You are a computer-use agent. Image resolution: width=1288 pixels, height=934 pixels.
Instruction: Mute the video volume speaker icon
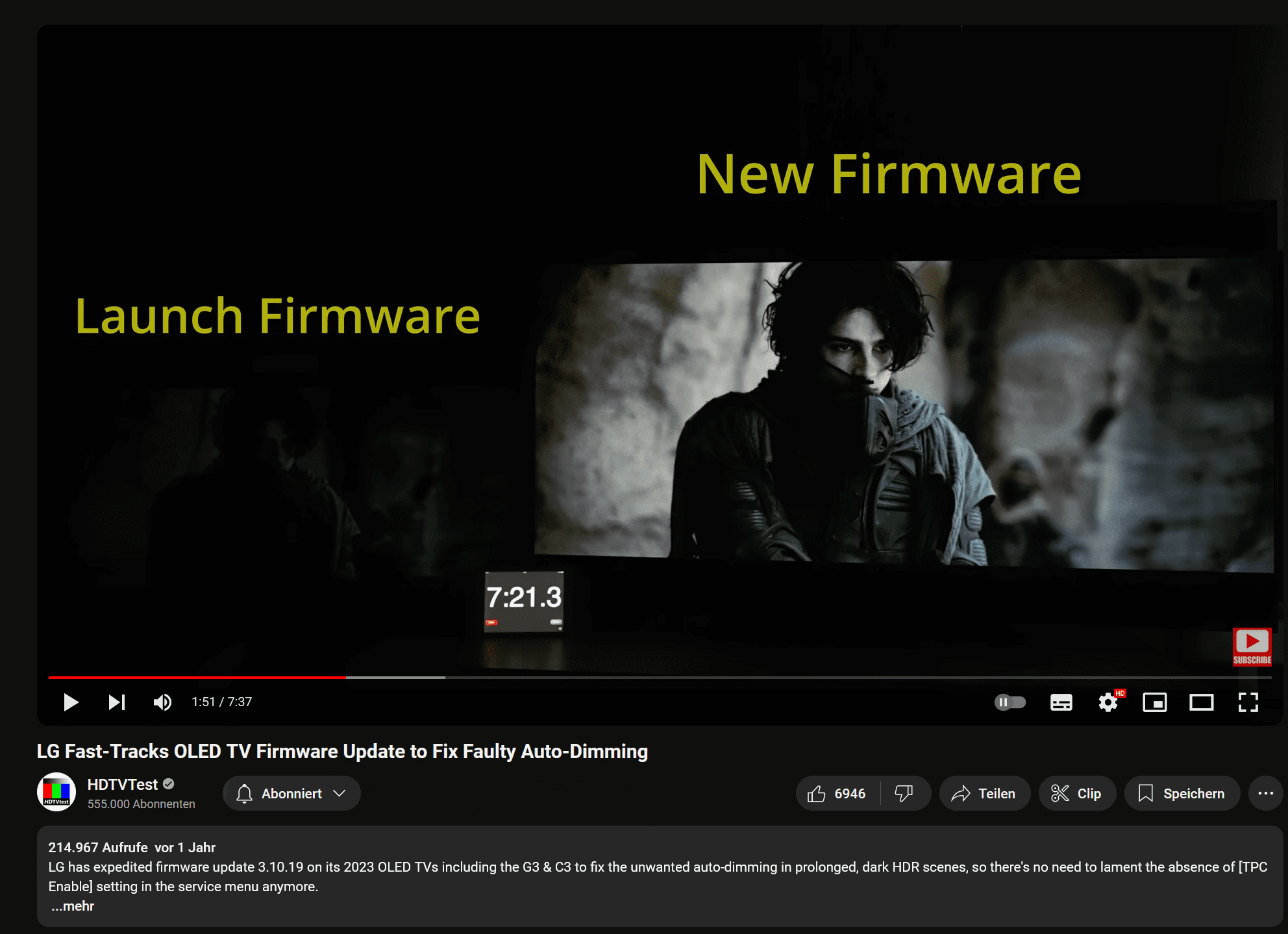click(162, 702)
